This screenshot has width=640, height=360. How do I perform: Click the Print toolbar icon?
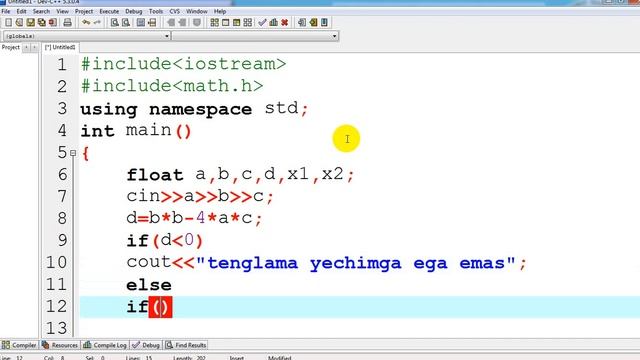click(x=67, y=22)
